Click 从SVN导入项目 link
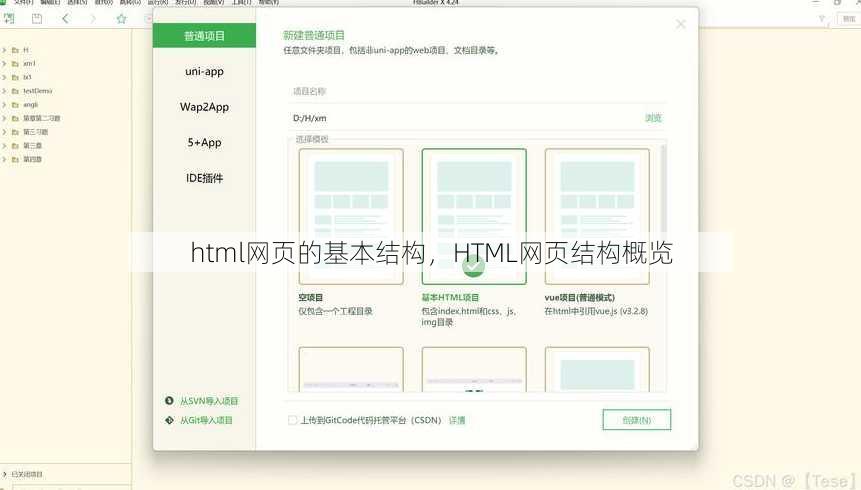 209,401
